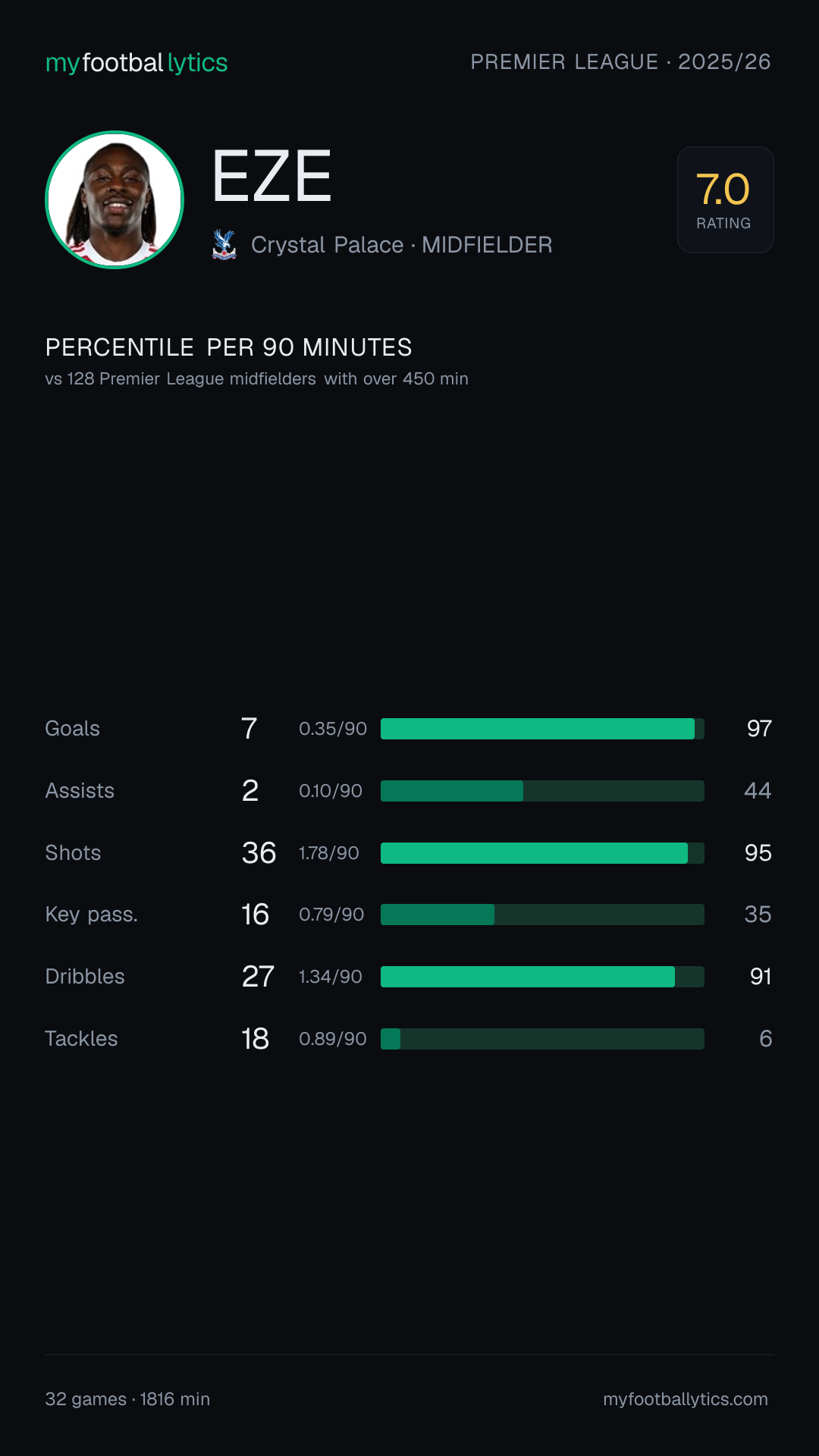This screenshot has width=819, height=1456.
Task: Click the Dribbles percentile bar
Action: click(542, 977)
